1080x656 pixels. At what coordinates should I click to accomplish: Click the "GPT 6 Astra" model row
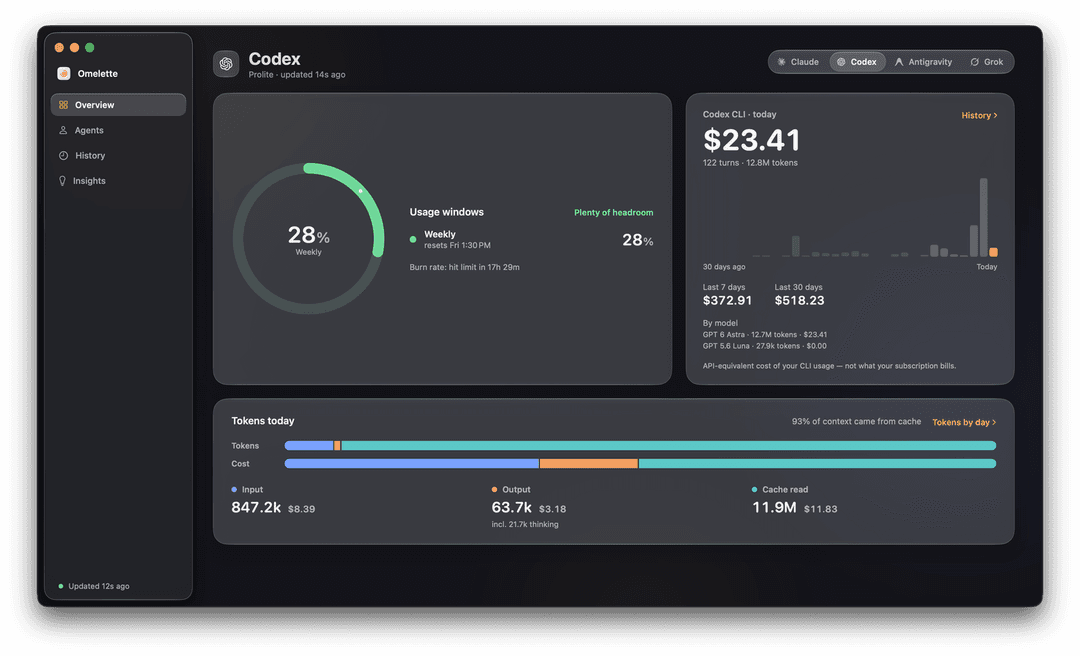(765, 335)
